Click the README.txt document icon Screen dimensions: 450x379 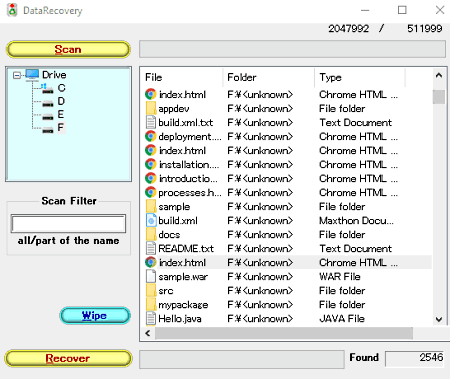click(x=151, y=248)
